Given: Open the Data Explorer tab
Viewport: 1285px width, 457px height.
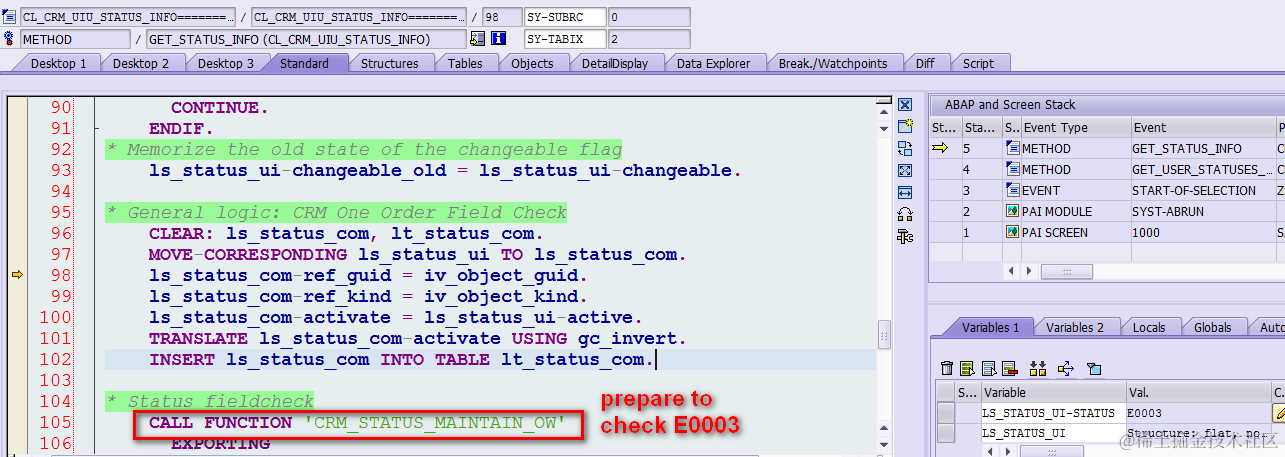Looking at the screenshot, I should (713, 63).
